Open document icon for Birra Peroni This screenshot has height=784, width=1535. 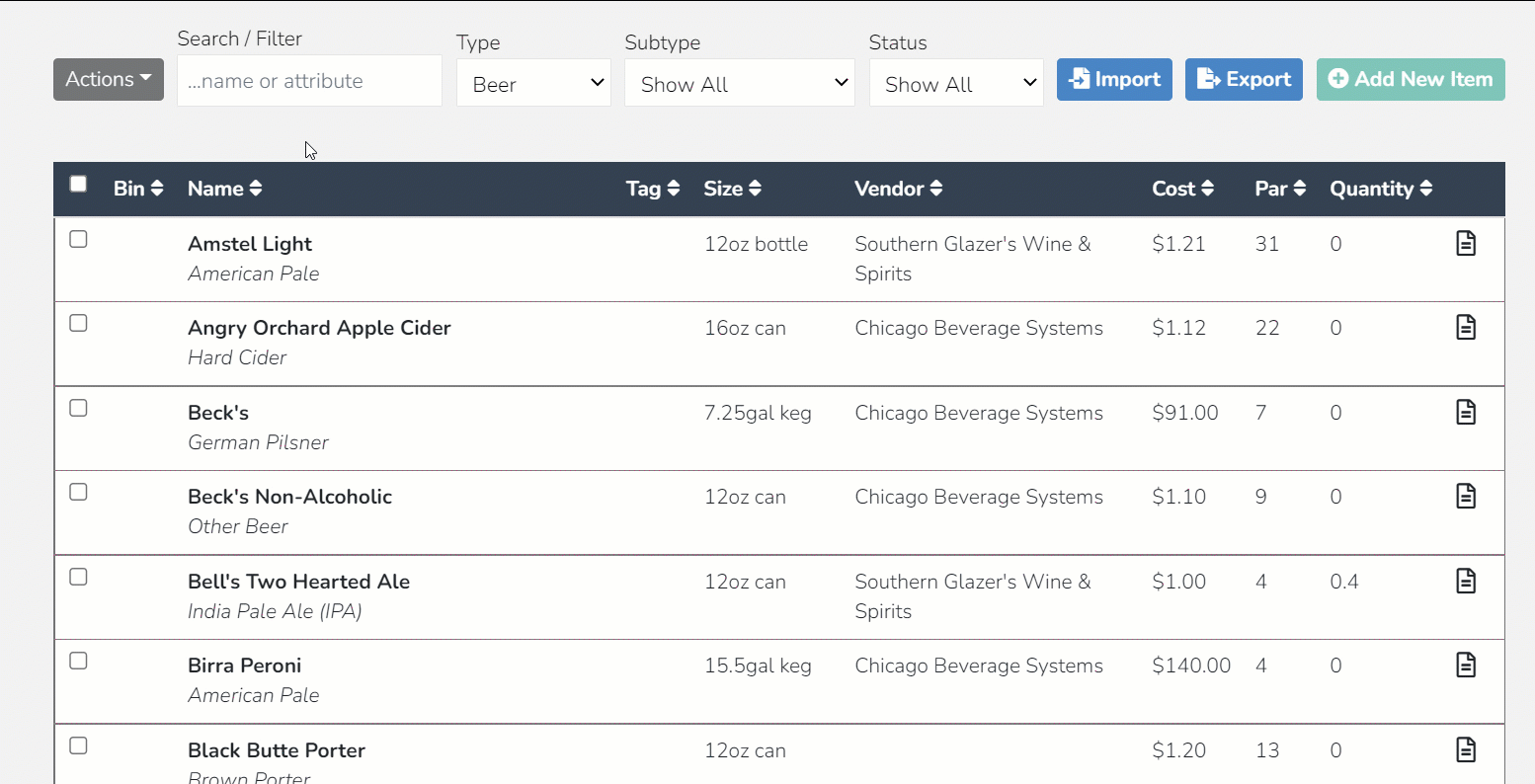tap(1466, 665)
